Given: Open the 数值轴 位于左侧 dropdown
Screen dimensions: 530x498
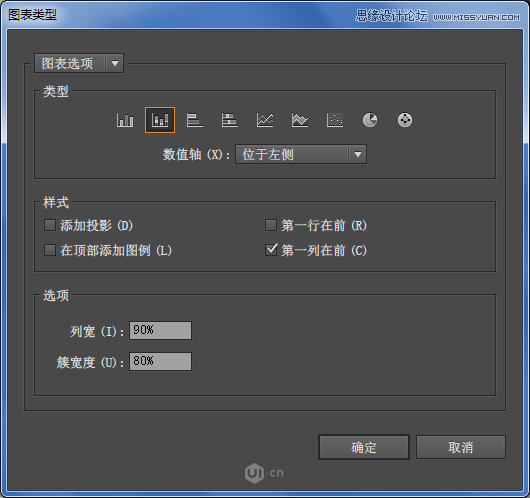Looking at the screenshot, I should (301, 155).
